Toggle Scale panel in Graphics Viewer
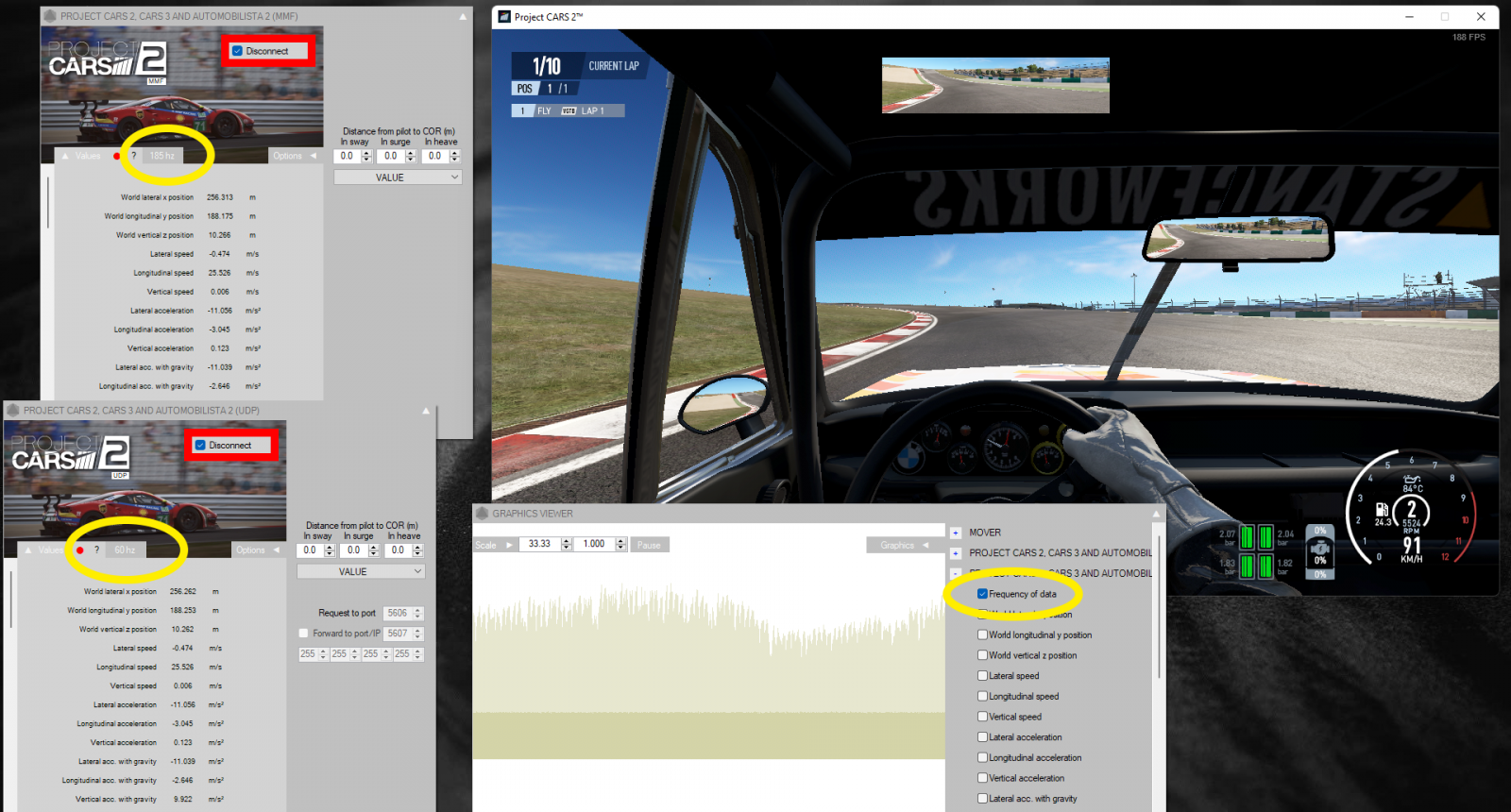Screen dimensions: 1511x812 click(495, 545)
